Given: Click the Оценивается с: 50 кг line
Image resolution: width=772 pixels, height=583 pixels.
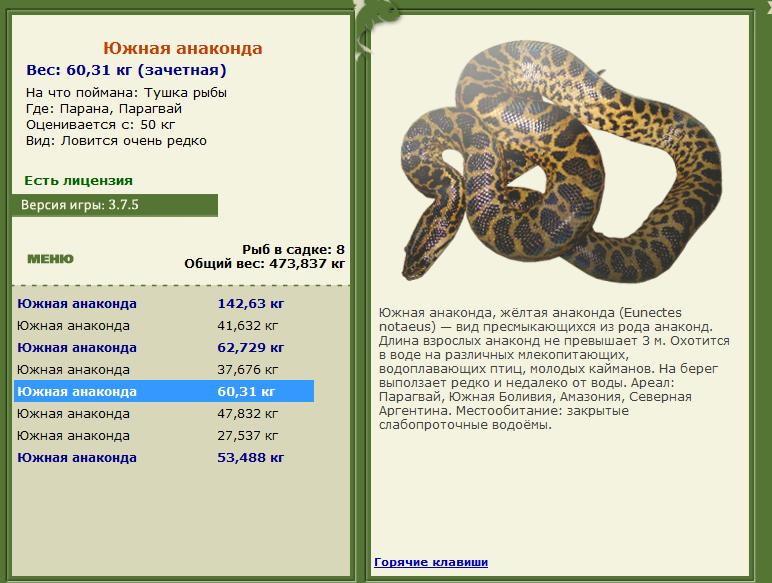Looking at the screenshot, I should click(100, 125).
